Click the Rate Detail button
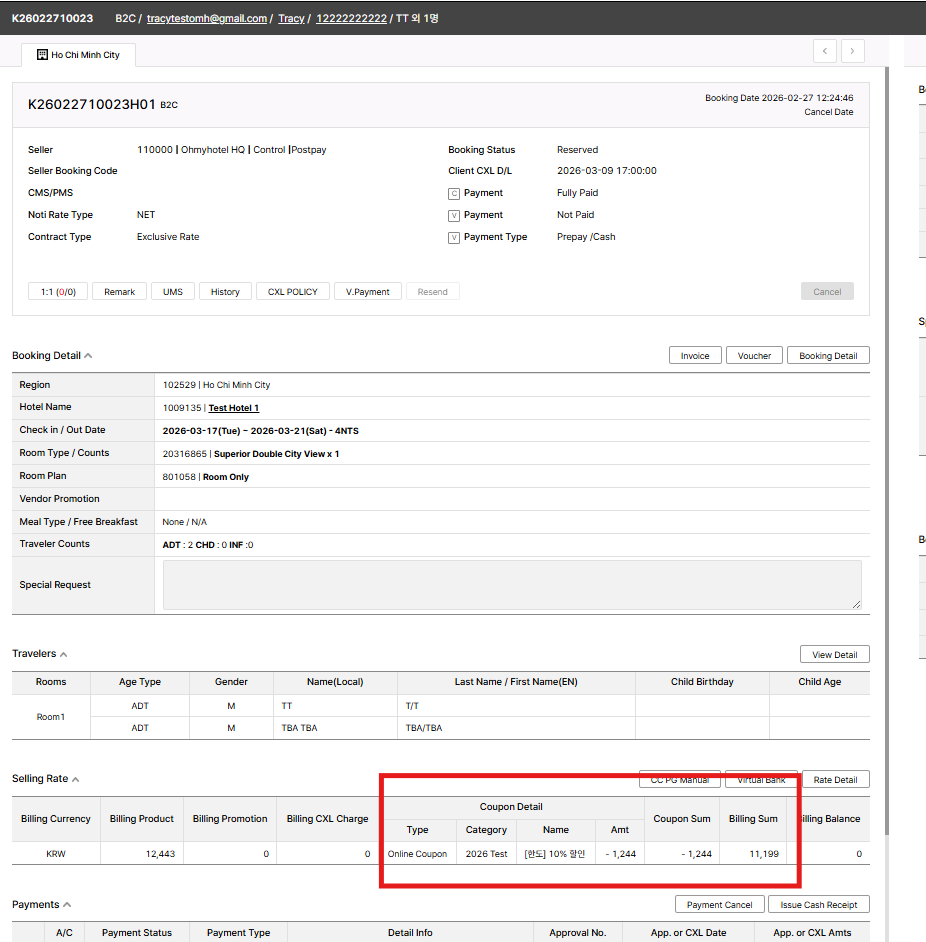 point(835,780)
